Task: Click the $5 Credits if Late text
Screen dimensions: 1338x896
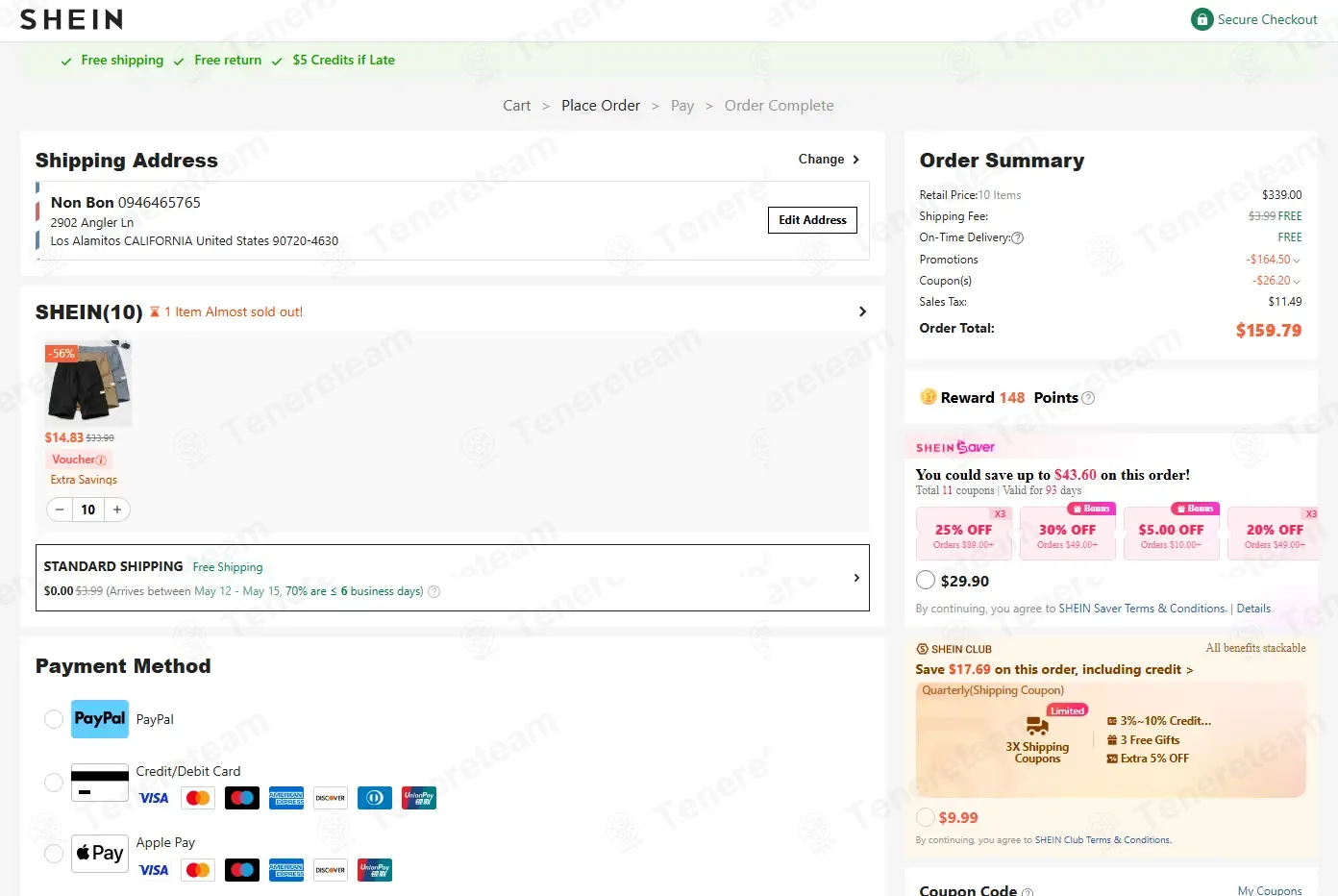Action: click(343, 61)
